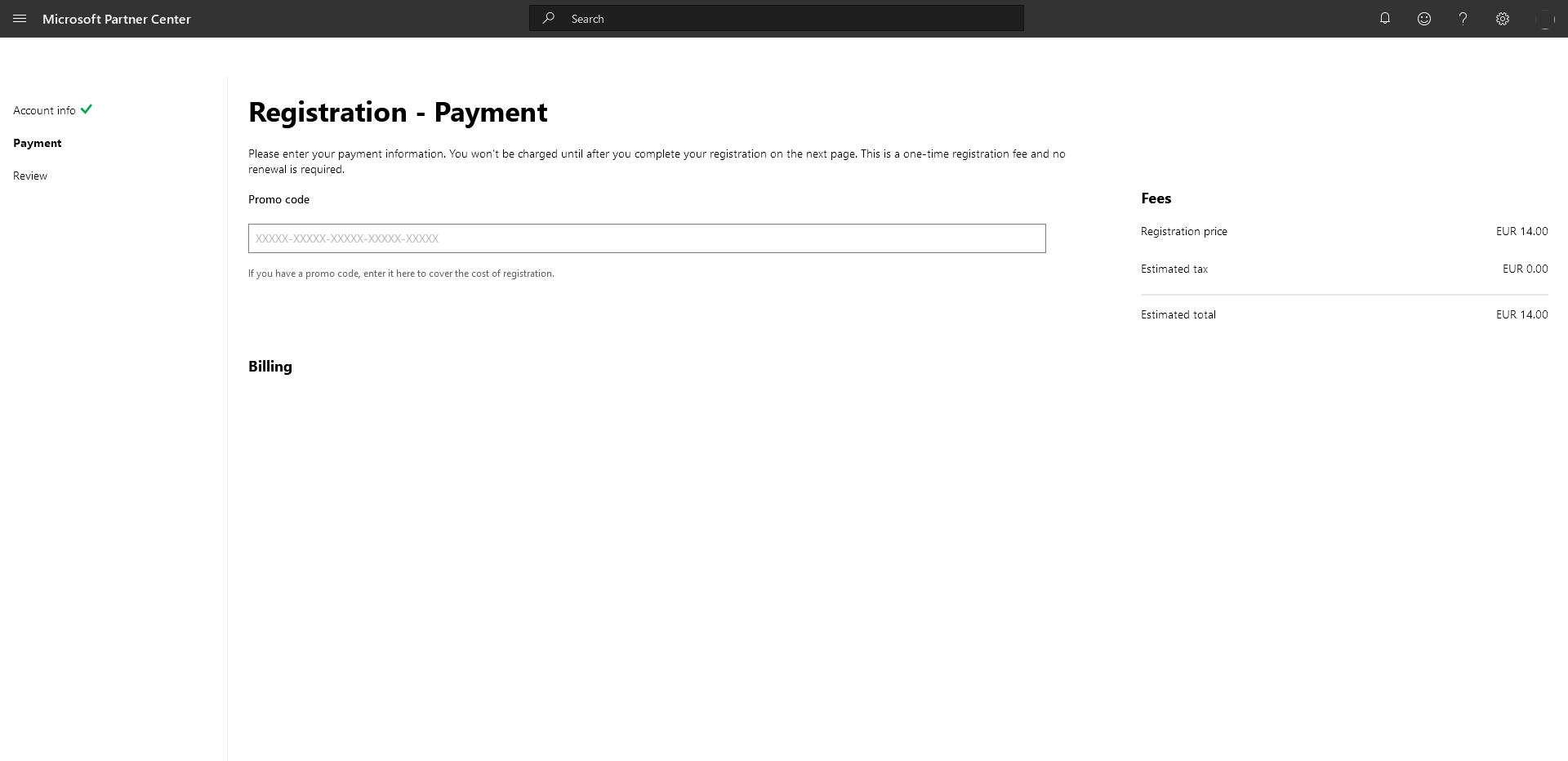Click the Microsoft Partner Center title

click(x=117, y=18)
